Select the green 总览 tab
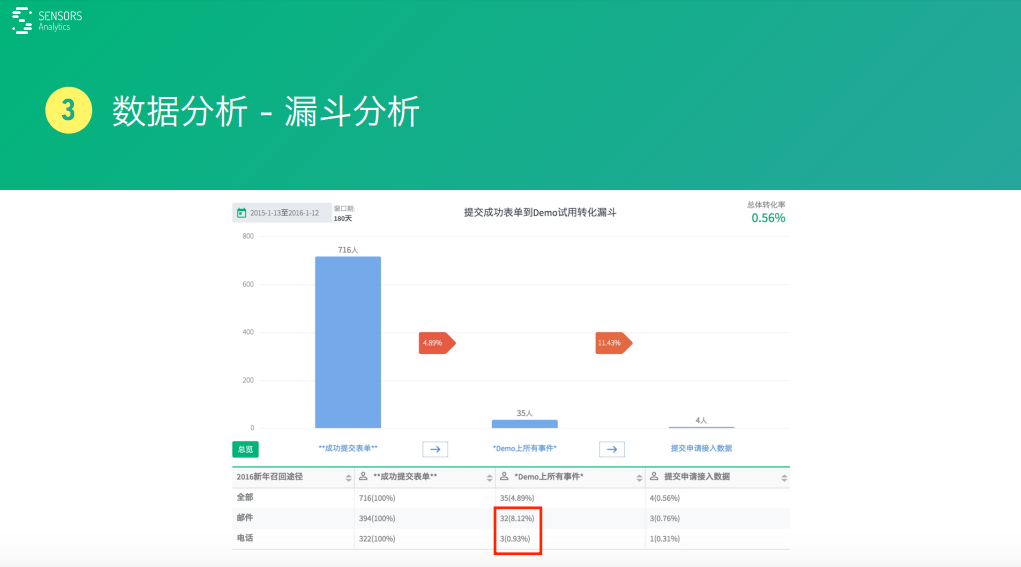The width and height of the screenshot is (1021, 567). [245, 449]
